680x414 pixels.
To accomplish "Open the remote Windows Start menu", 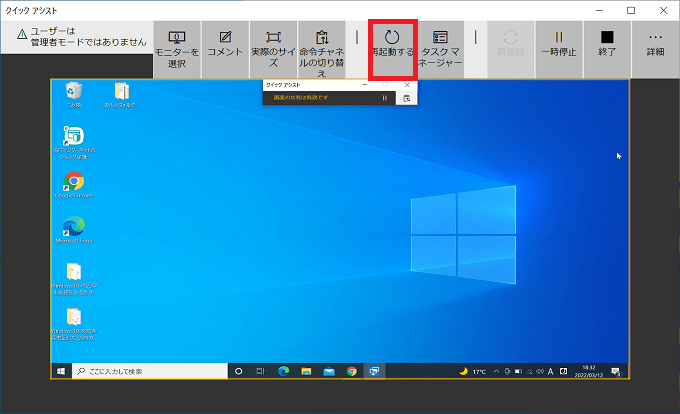I will [x=61, y=372].
